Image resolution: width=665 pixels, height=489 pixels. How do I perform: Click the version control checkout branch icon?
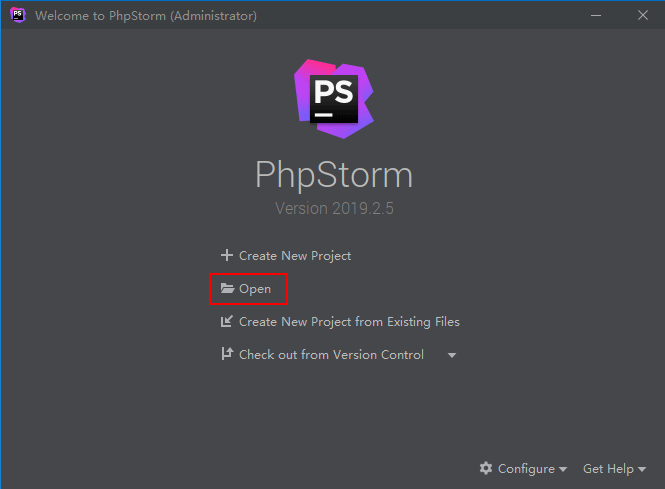(x=227, y=354)
